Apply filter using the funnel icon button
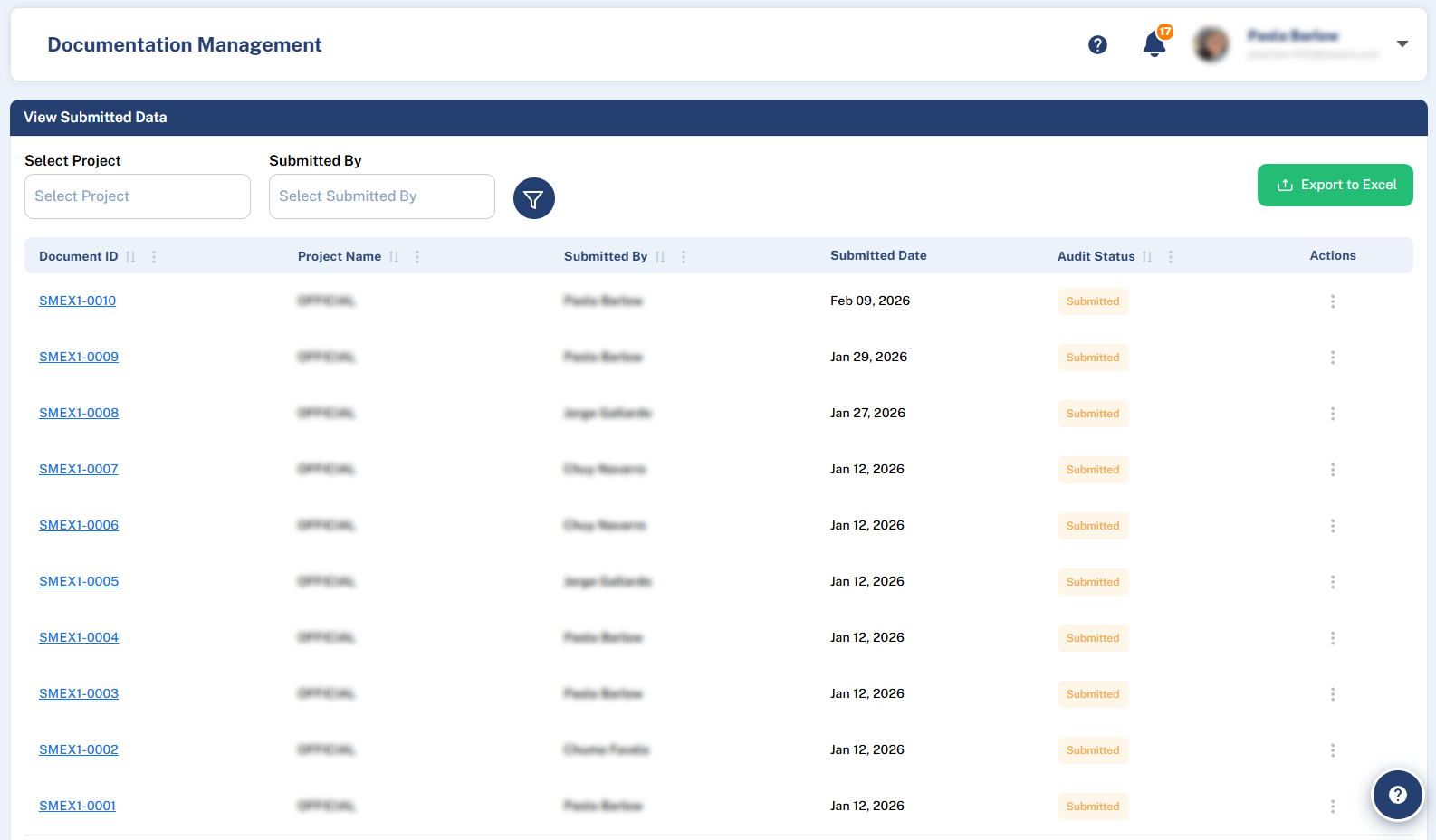The height and width of the screenshot is (840, 1436). click(x=533, y=198)
